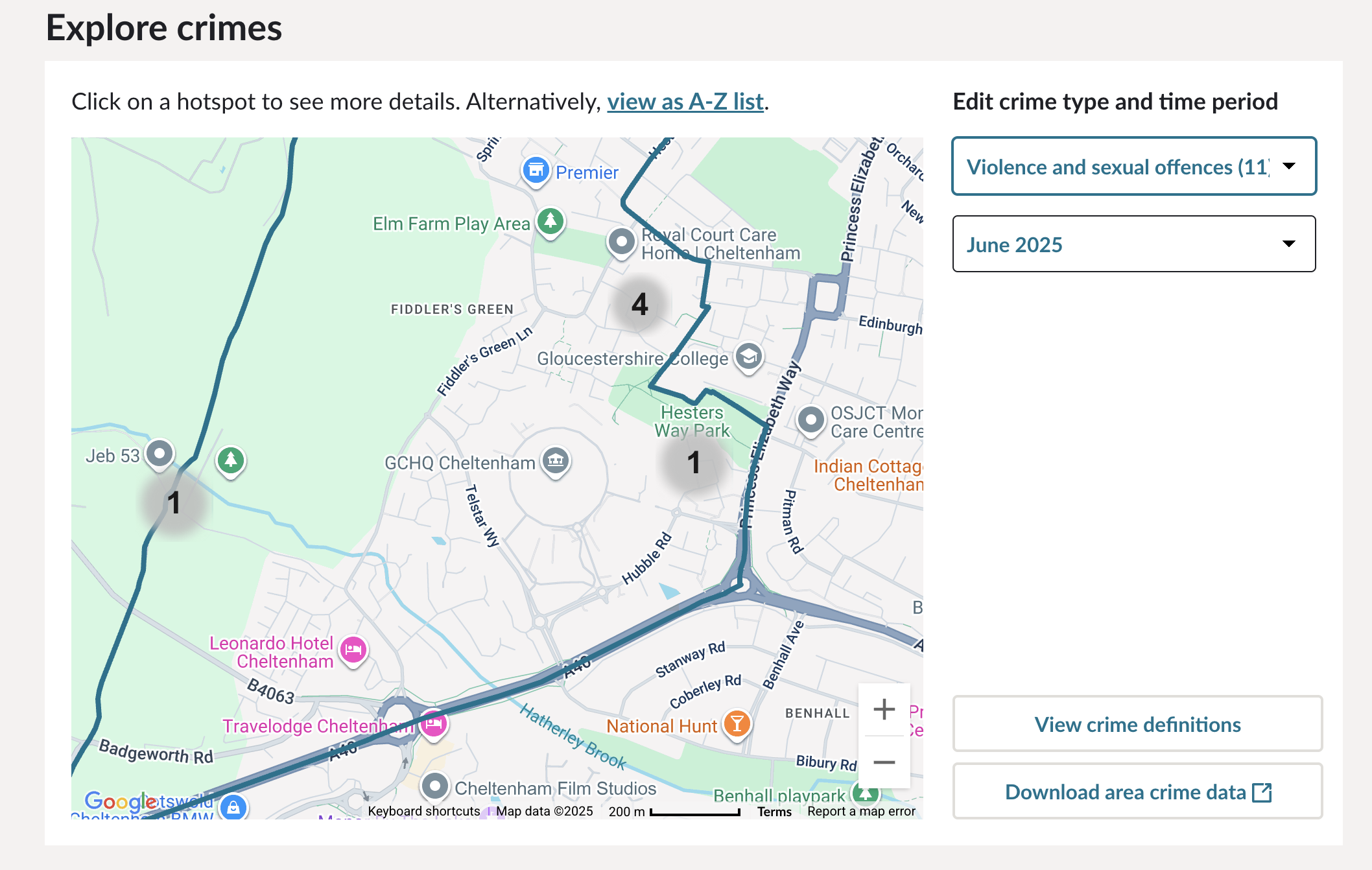Select the Gloucestershire College pin icon
The height and width of the screenshot is (870, 1372).
coord(749,357)
